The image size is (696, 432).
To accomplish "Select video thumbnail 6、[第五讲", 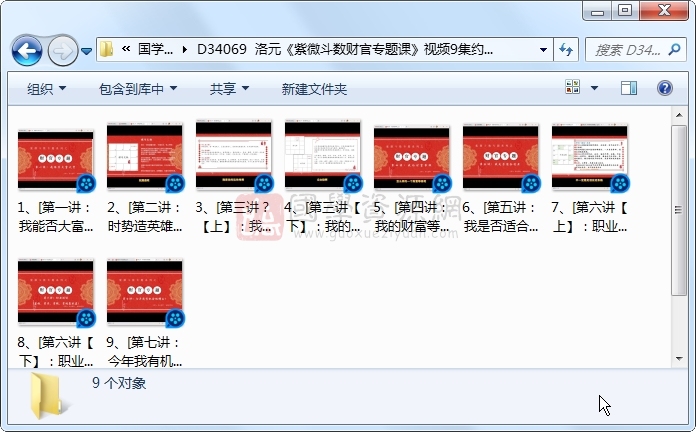I will [501, 157].
